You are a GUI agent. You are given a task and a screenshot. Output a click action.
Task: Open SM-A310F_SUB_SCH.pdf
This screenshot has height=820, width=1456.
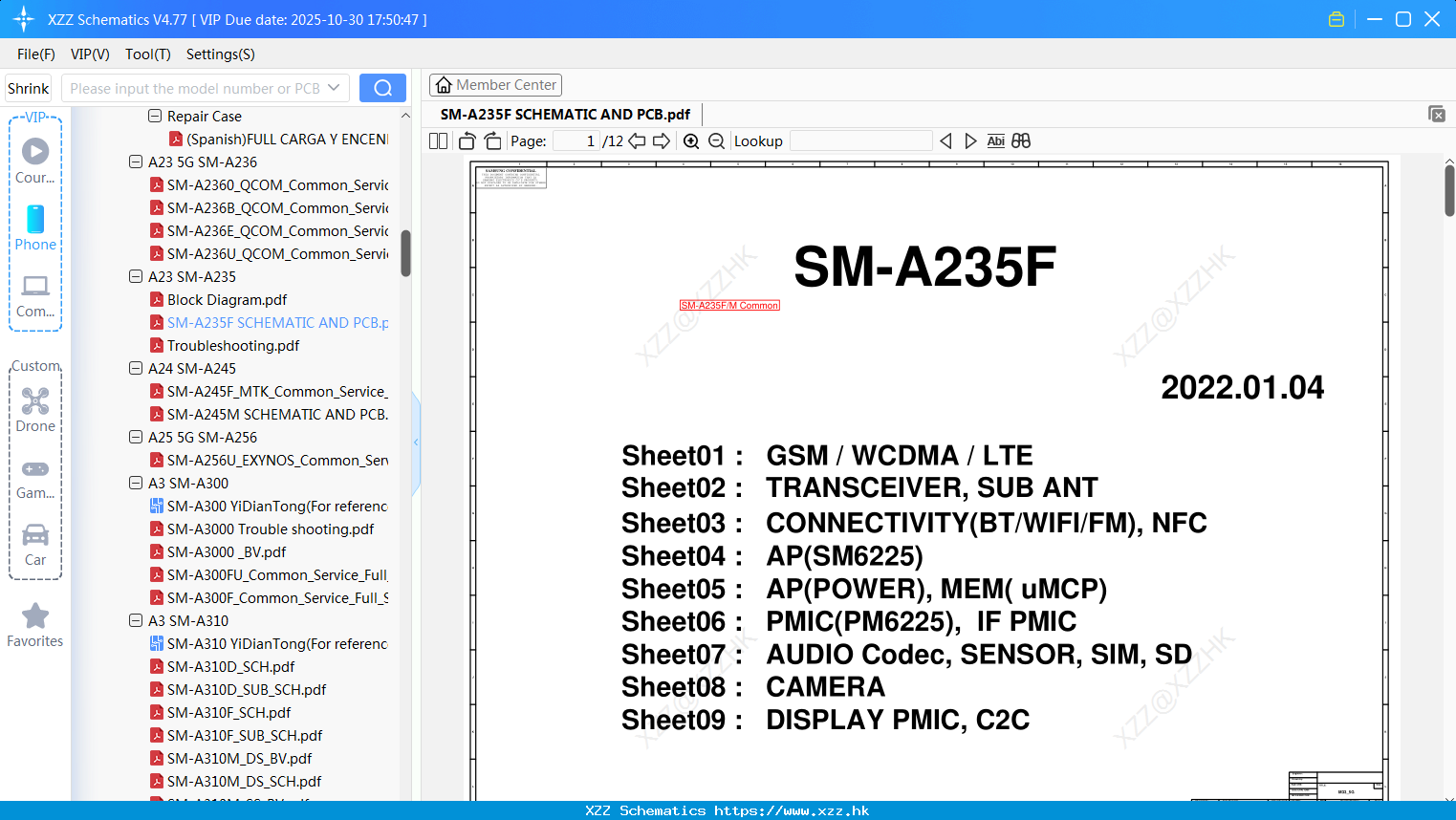point(245,735)
